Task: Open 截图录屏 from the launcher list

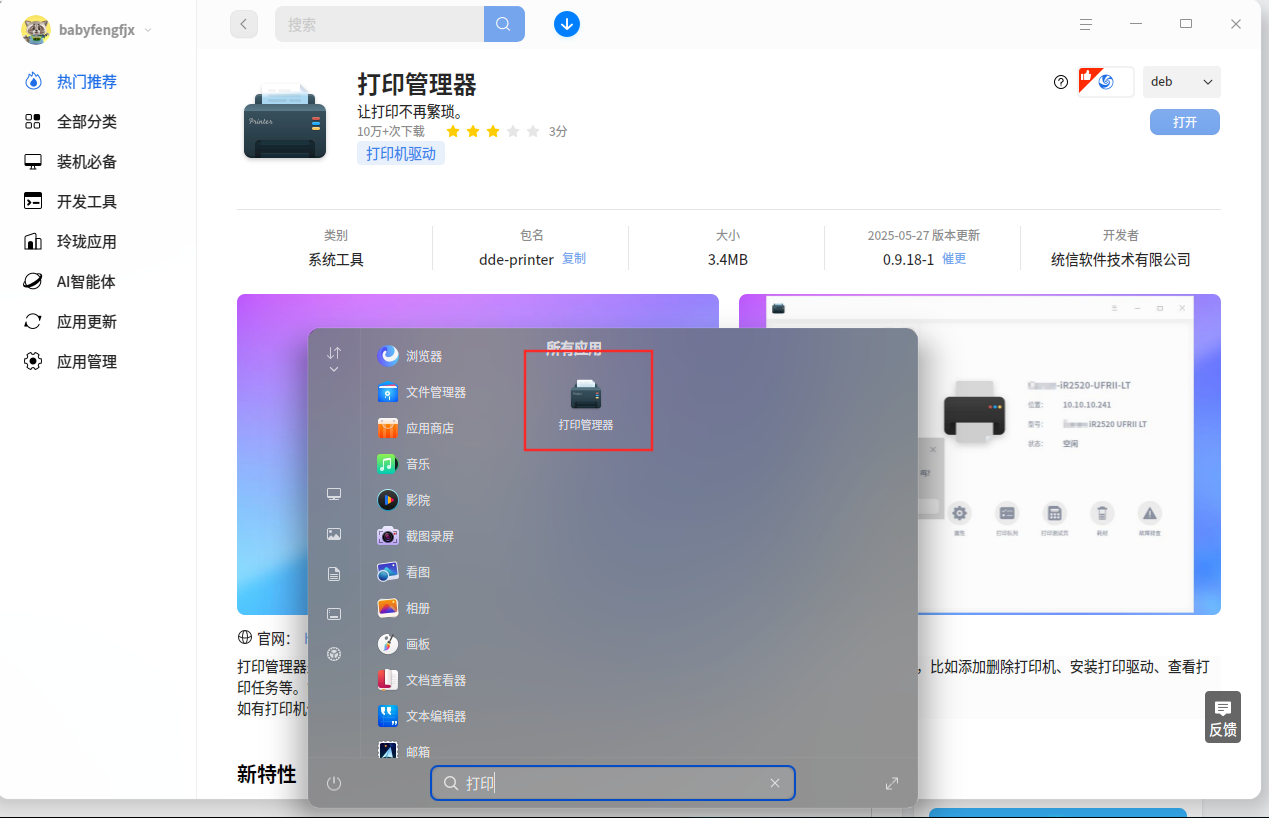Action: [x=416, y=536]
